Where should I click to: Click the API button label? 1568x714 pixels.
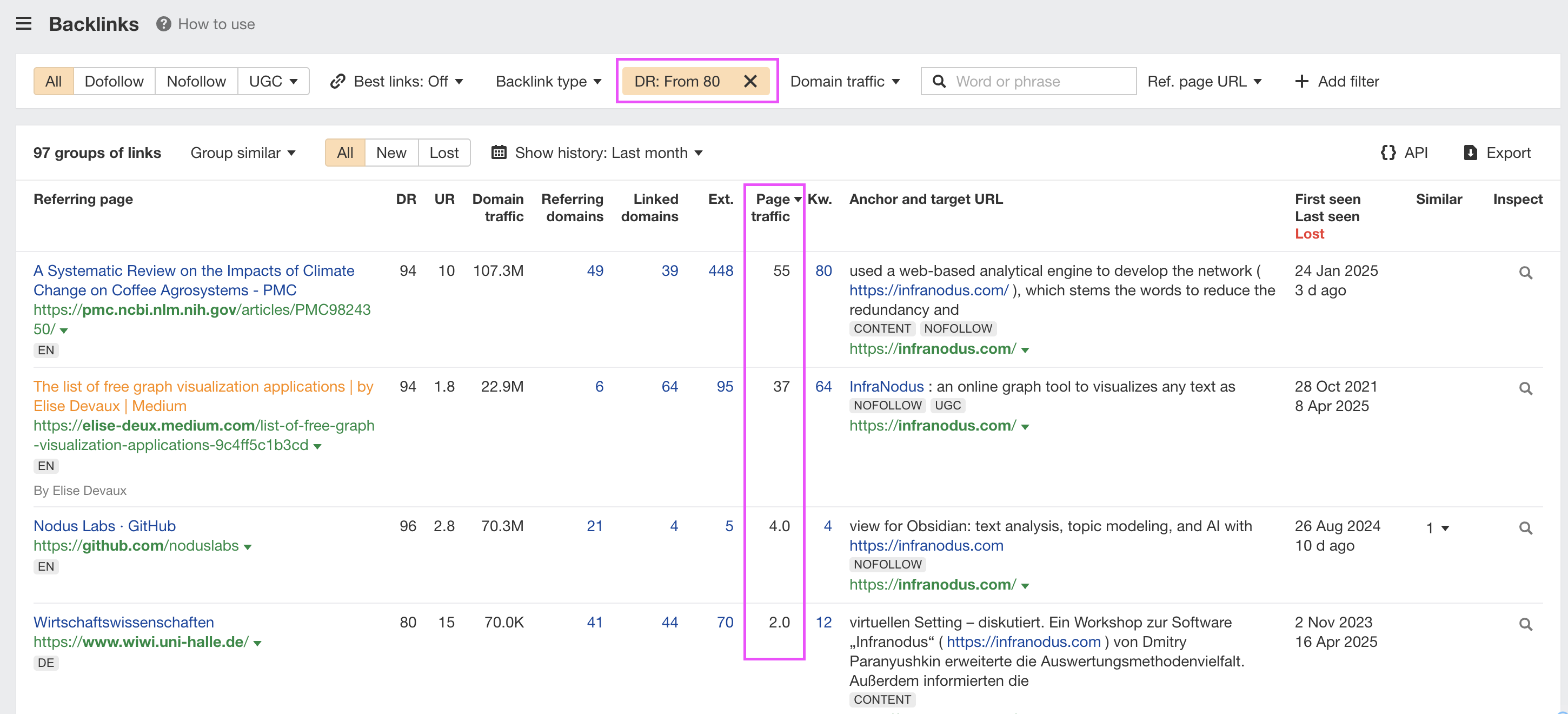(x=1416, y=153)
